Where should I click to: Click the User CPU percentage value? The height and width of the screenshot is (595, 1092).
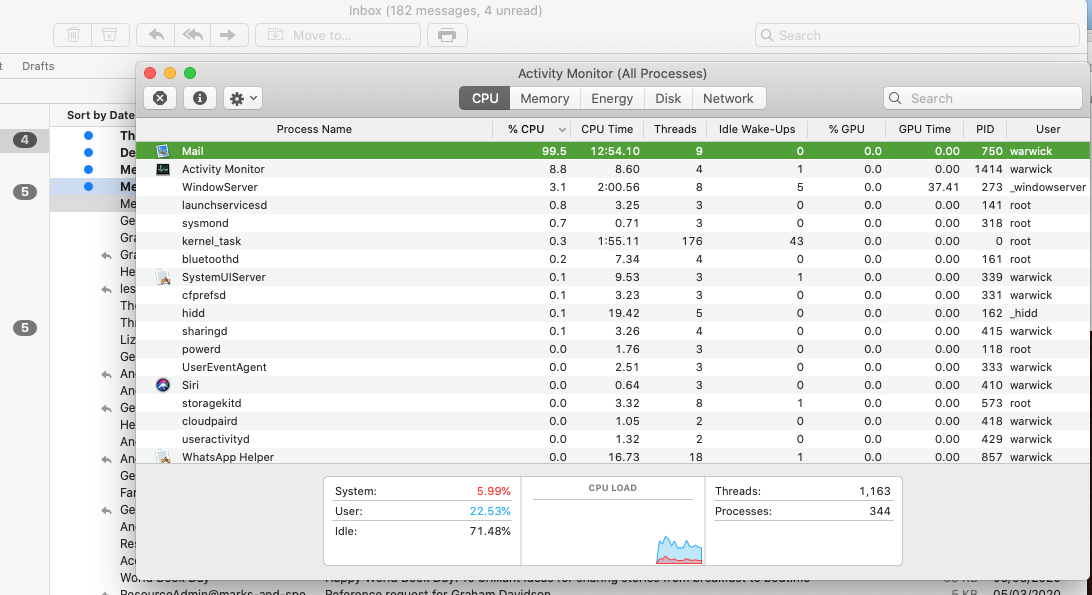490,511
